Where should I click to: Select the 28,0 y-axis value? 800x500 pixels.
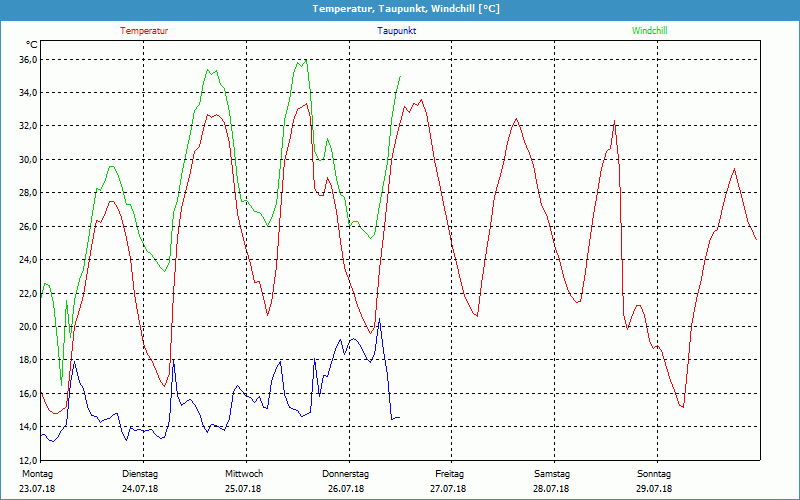29,193
